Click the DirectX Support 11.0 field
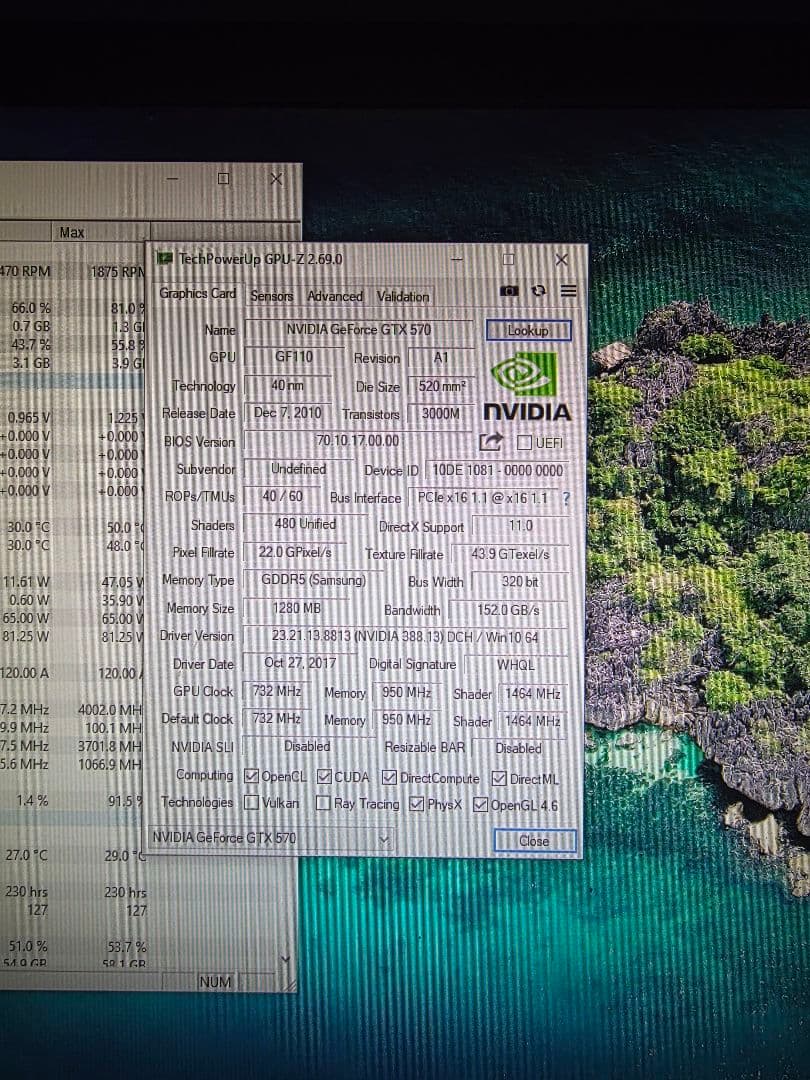This screenshot has height=1080, width=810. pyautogui.click(x=521, y=526)
